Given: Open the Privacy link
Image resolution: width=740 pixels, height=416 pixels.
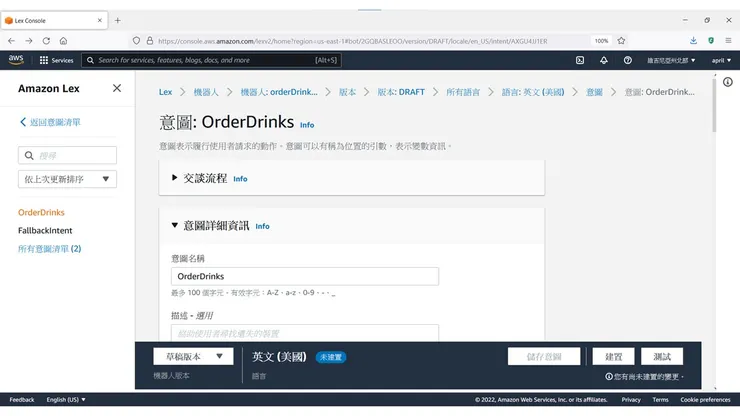Looking at the screenshot, I should pos(631,399).
